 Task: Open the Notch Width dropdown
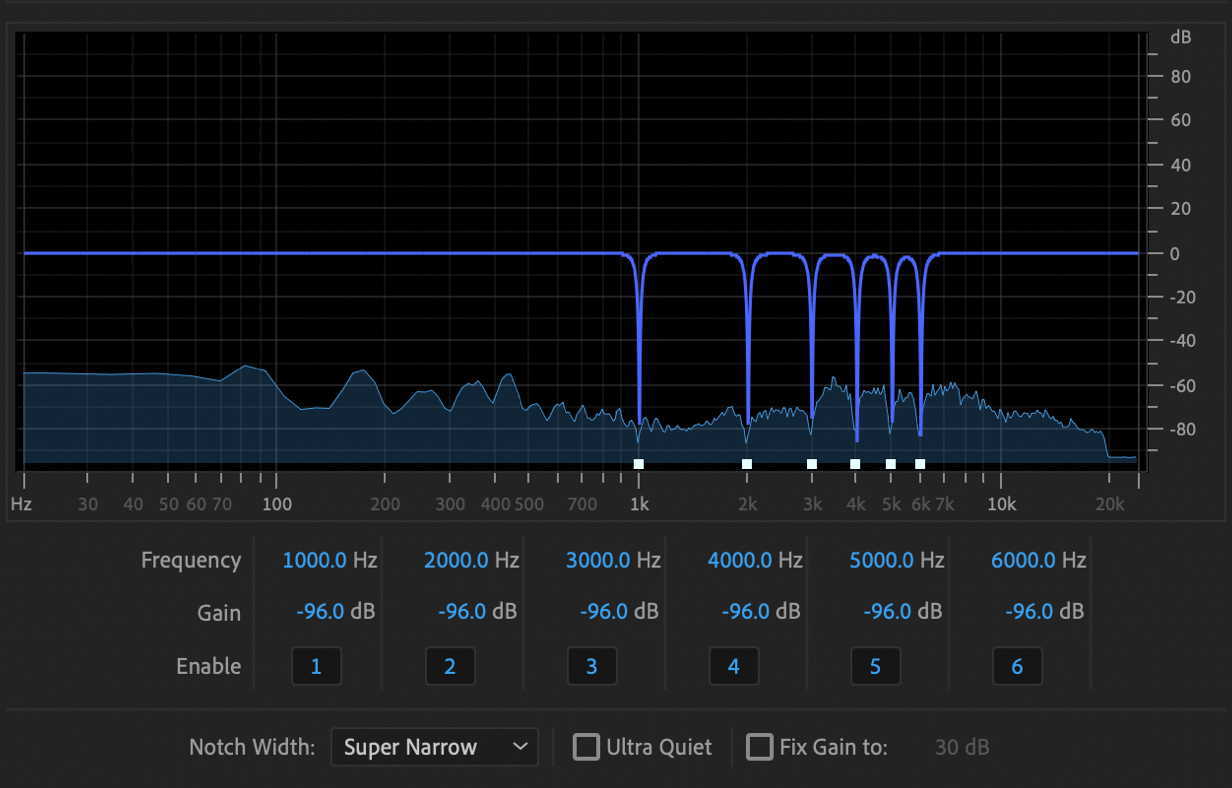click(434, 747)
